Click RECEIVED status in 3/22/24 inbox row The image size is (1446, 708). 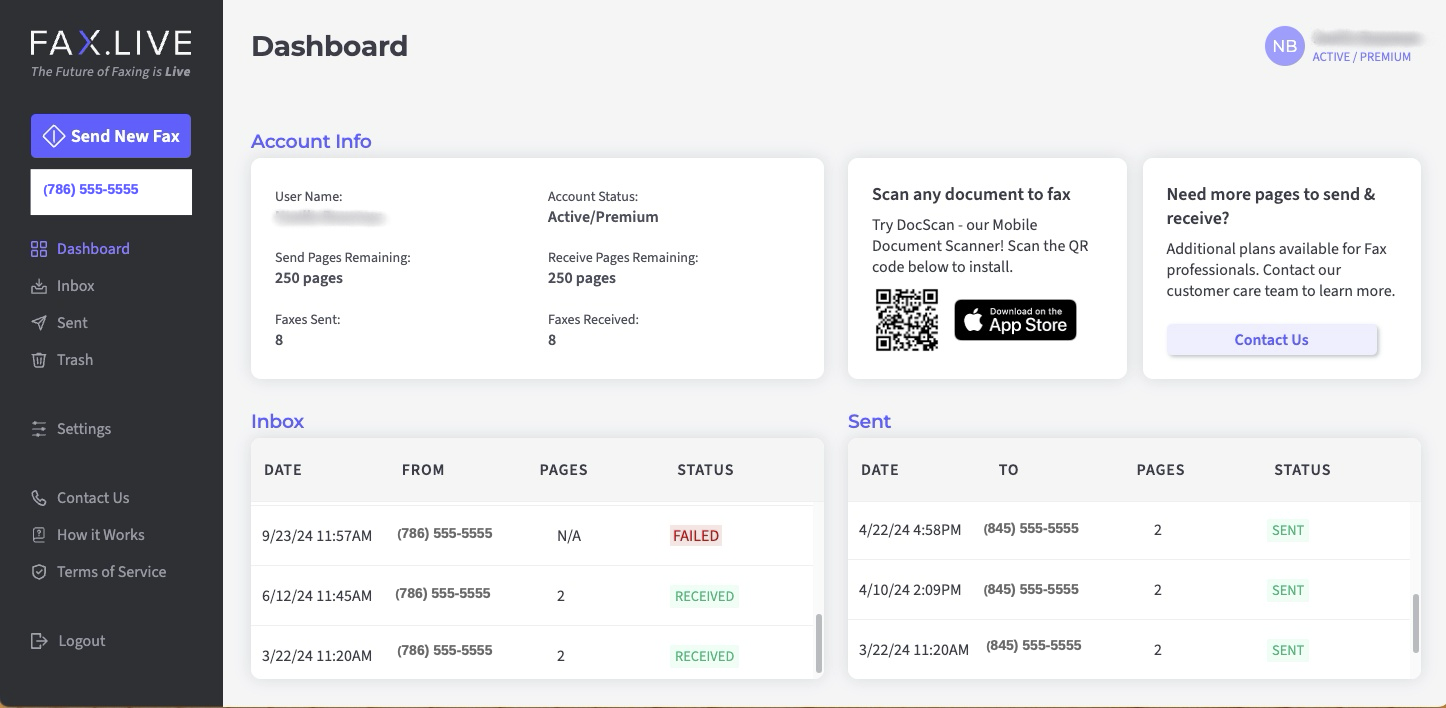coord(704,656)
